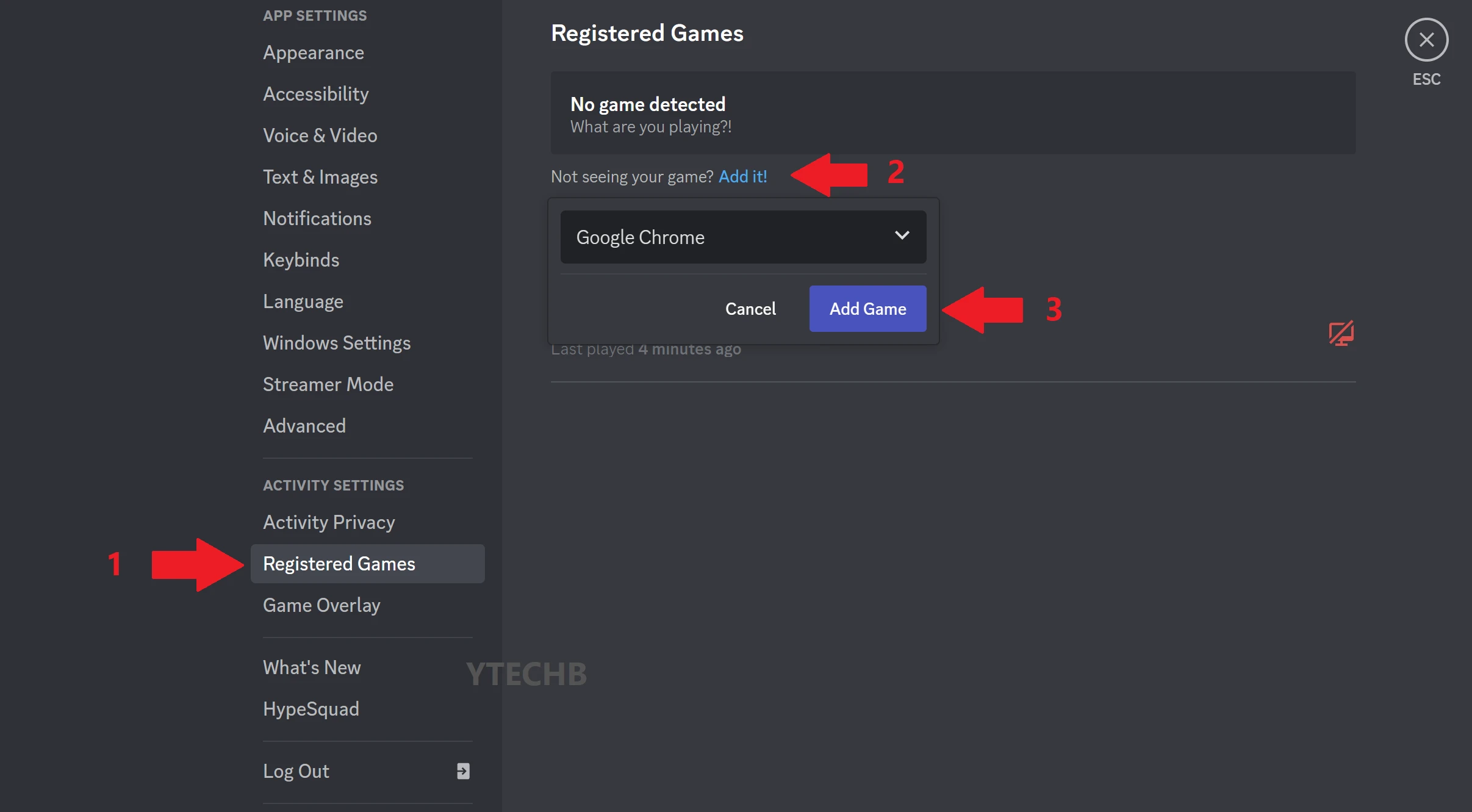Open What's New page
The height and width of the screenshot is (812, 1472).
click(x=311, y=667)
